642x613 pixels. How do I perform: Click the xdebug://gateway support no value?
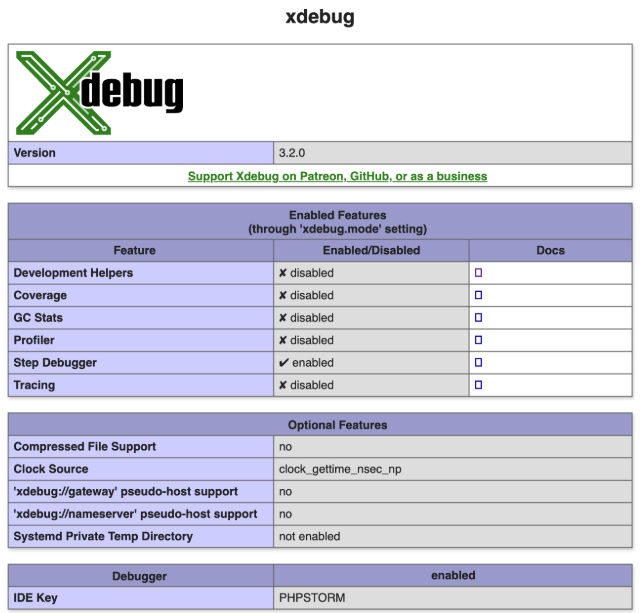click(285, 492)
